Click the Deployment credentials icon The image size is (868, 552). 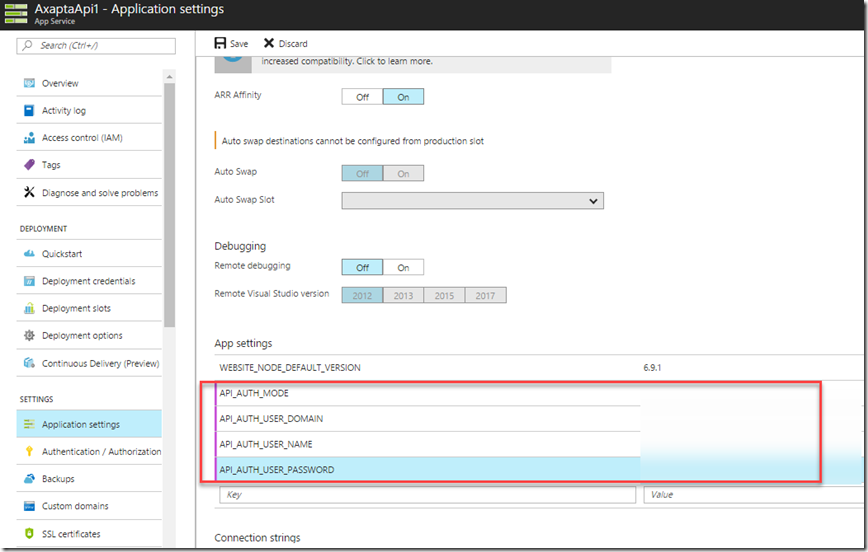(x=29, y=281)
